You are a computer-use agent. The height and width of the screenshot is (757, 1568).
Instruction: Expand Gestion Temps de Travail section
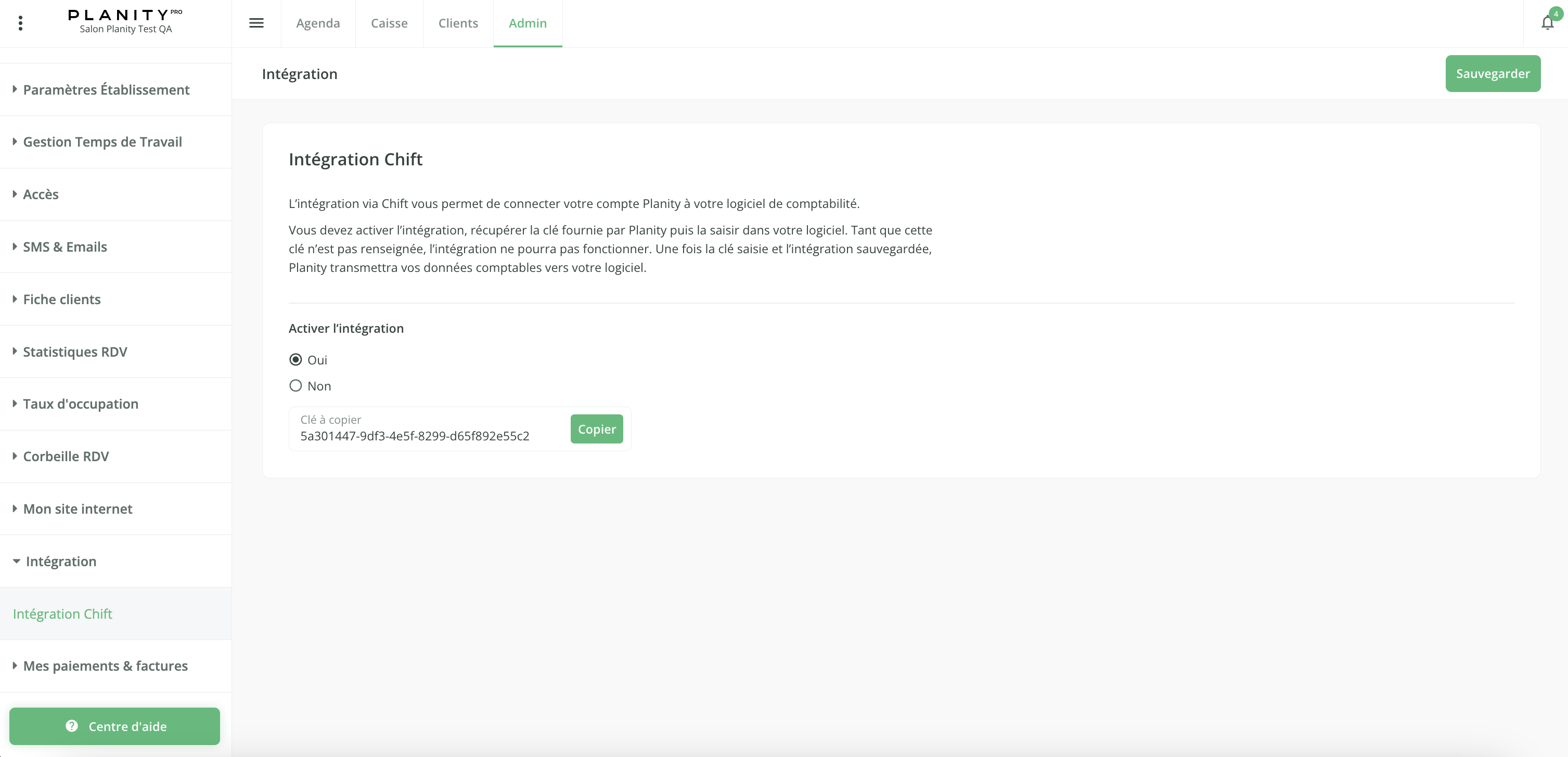[102, 142]
